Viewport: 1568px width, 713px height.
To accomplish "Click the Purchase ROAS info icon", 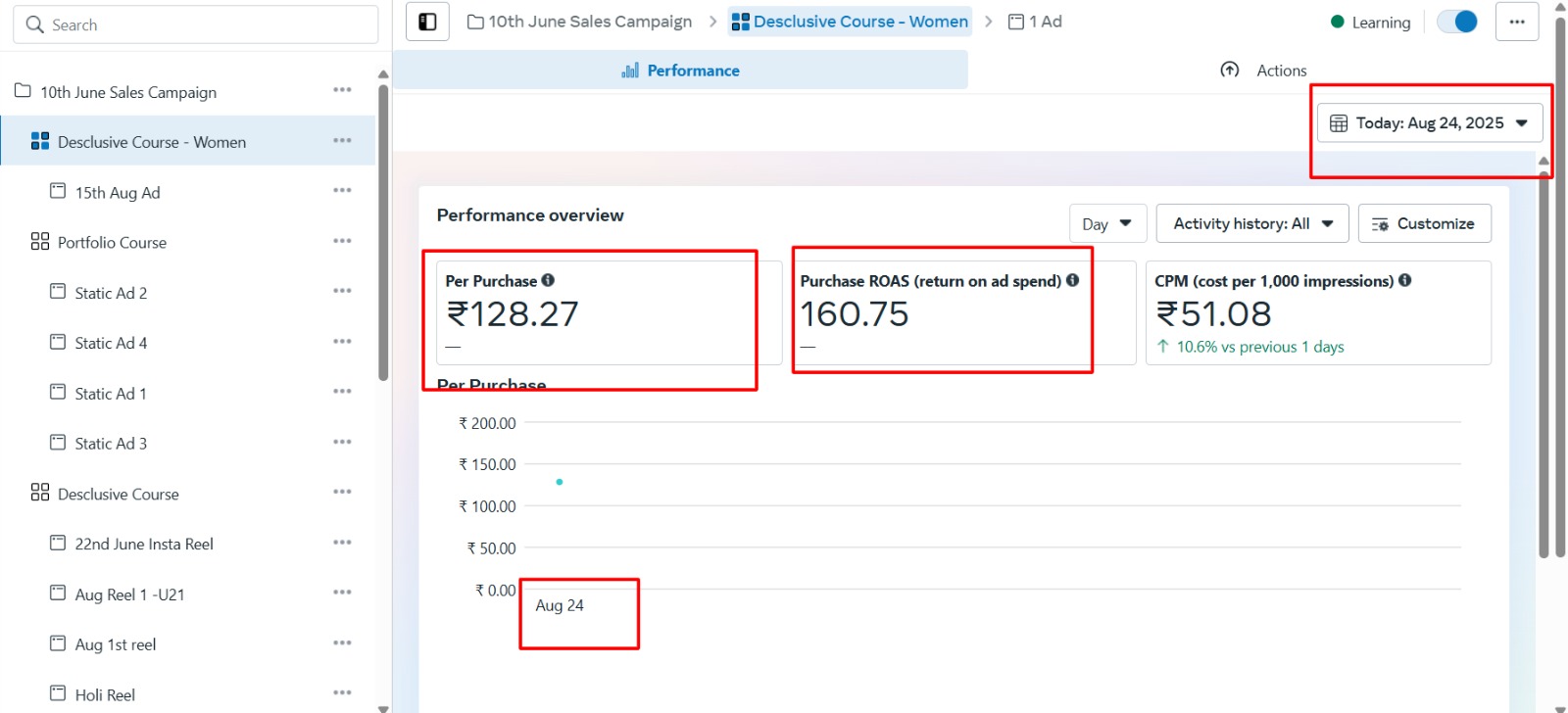I will [1072, 280].
